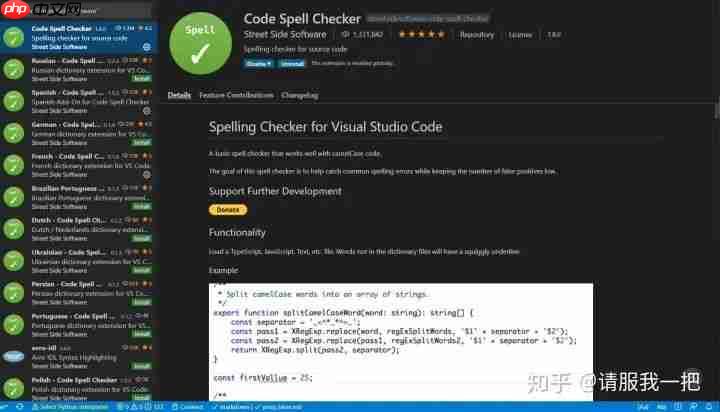Open errors and warnings count in status bar
The width and height of the screenshot is (720, 412).
pyautogui.click(x=140, y=407)
